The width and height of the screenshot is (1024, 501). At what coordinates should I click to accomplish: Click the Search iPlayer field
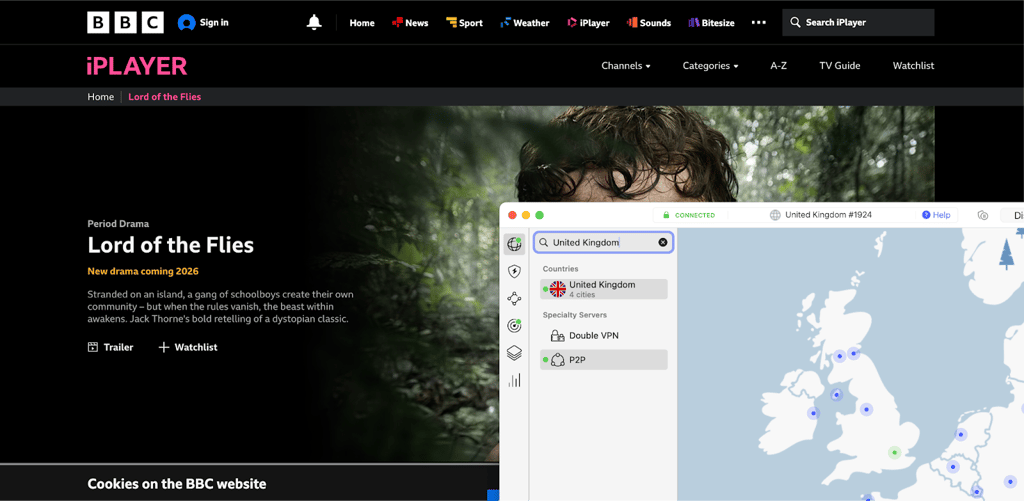point(858,22)
